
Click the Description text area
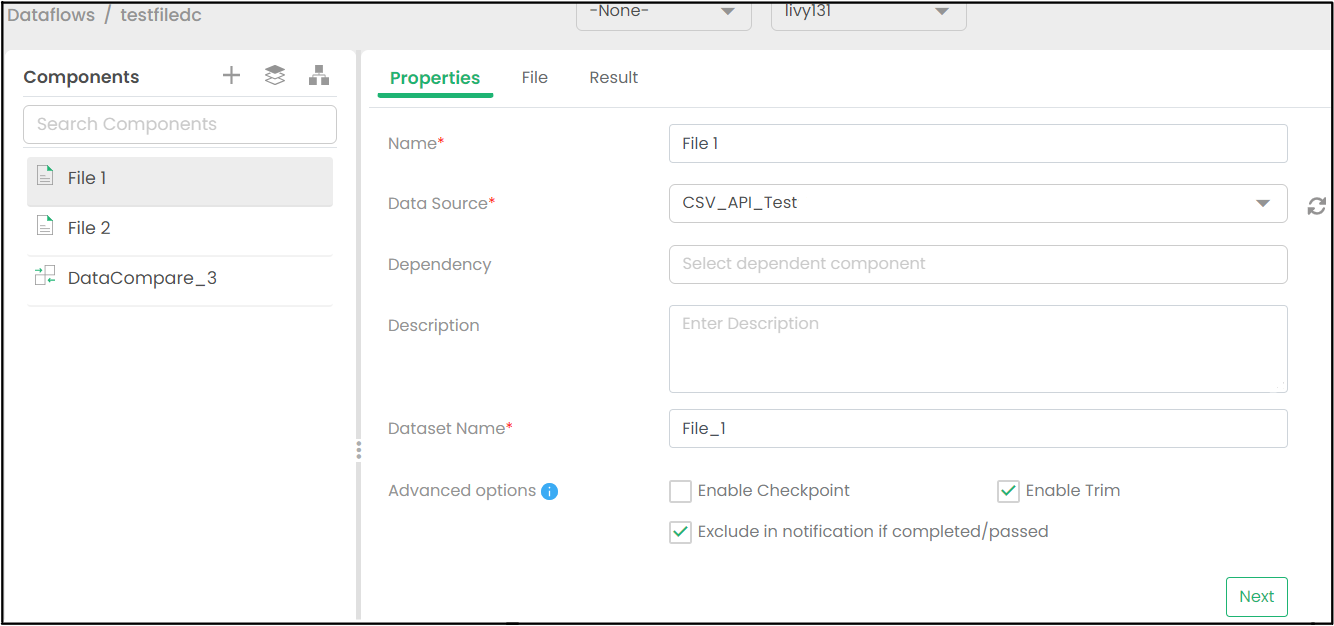(x=978, y=349)
